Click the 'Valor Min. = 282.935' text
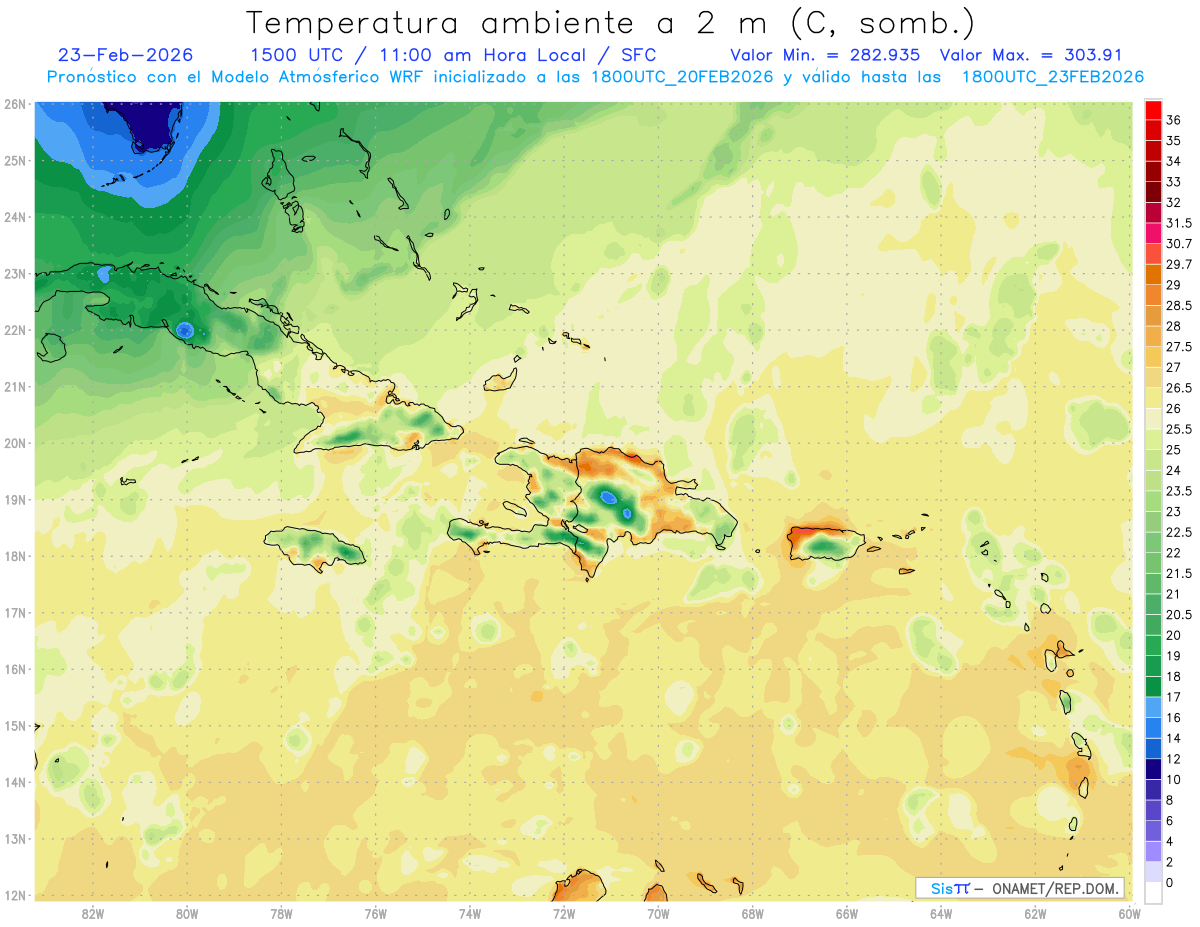 [825, 55]
